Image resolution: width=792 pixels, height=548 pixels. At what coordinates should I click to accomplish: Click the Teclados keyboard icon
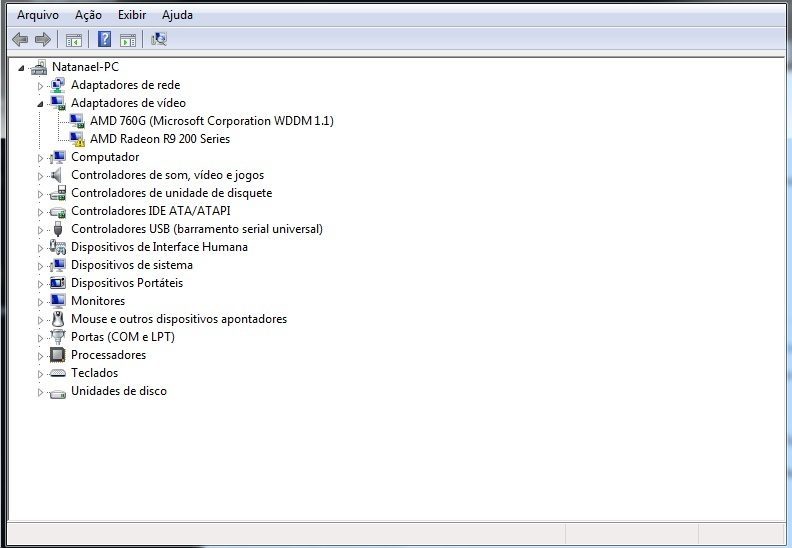point(58,373)
